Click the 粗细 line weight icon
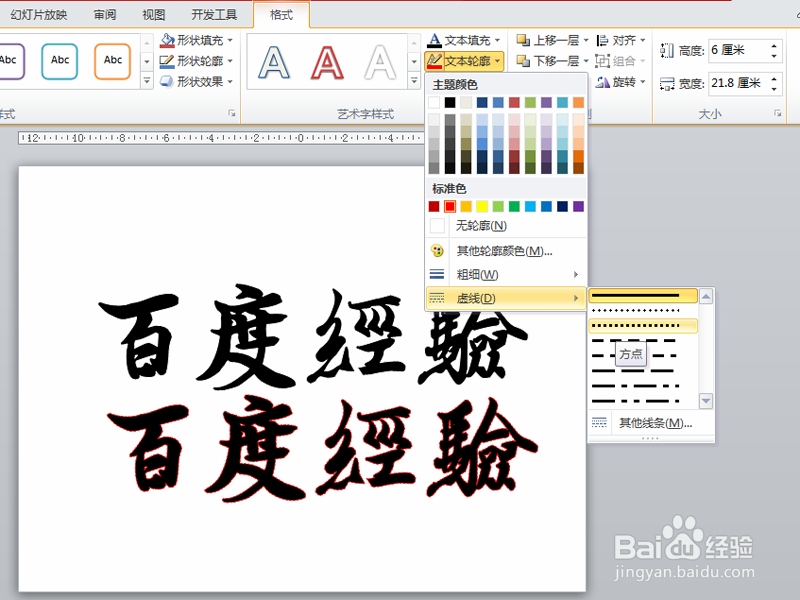800x600 pixels. [437, 274]
